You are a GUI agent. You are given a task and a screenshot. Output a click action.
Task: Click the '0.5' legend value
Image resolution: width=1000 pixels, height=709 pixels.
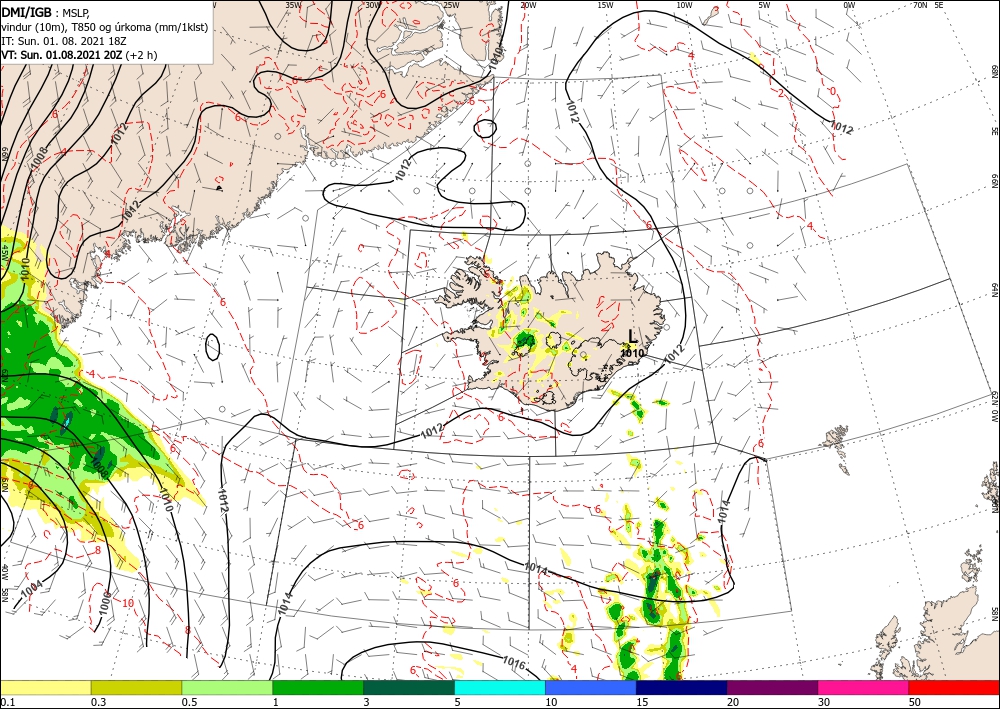click(x=189, y=702)
